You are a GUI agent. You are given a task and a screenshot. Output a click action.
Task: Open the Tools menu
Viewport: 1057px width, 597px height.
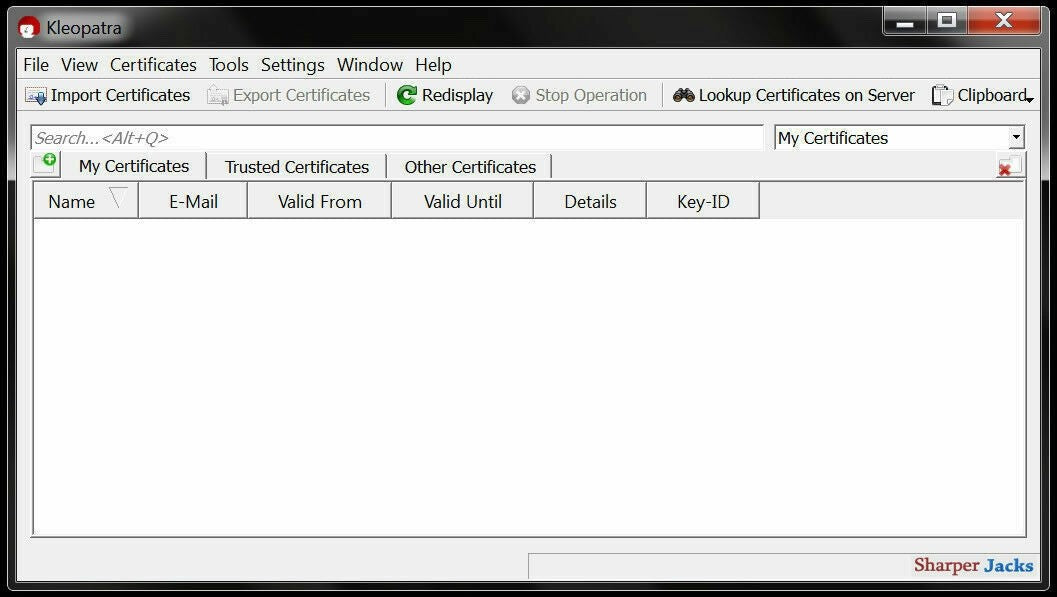(x=228, y=64)
